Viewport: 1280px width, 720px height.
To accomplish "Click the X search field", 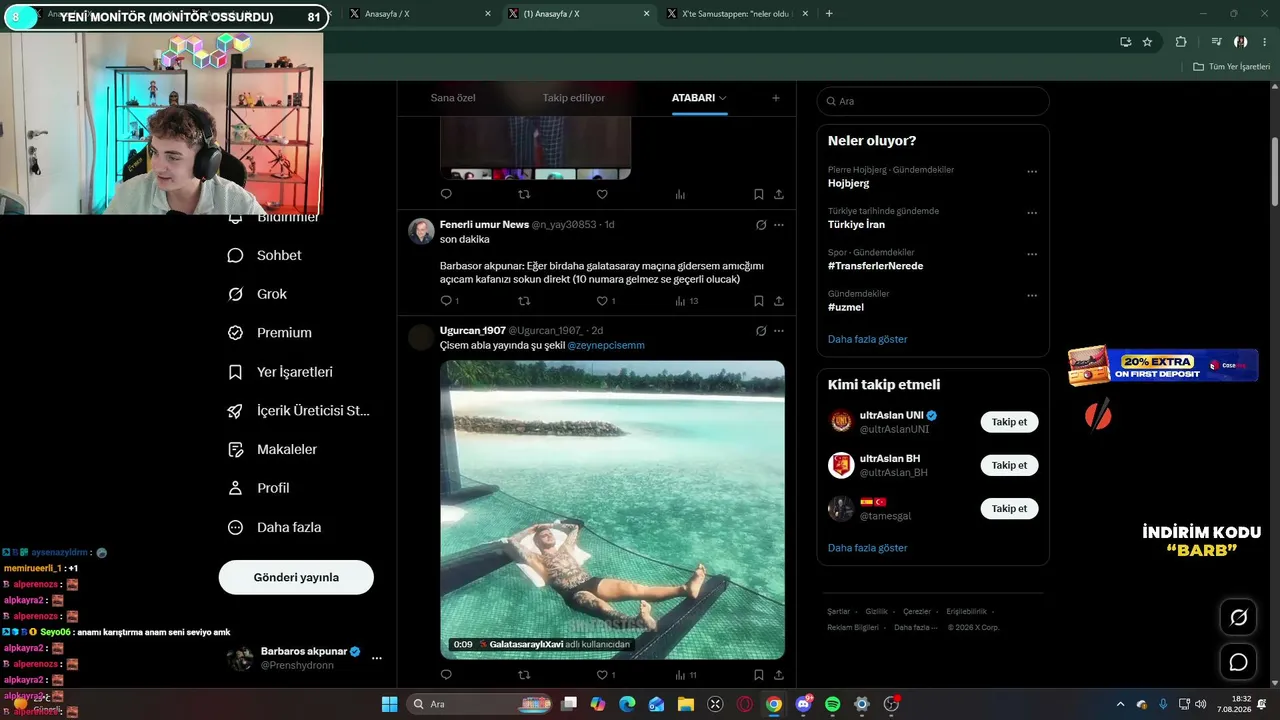I will pyautogui.click(x=933, y=101).
